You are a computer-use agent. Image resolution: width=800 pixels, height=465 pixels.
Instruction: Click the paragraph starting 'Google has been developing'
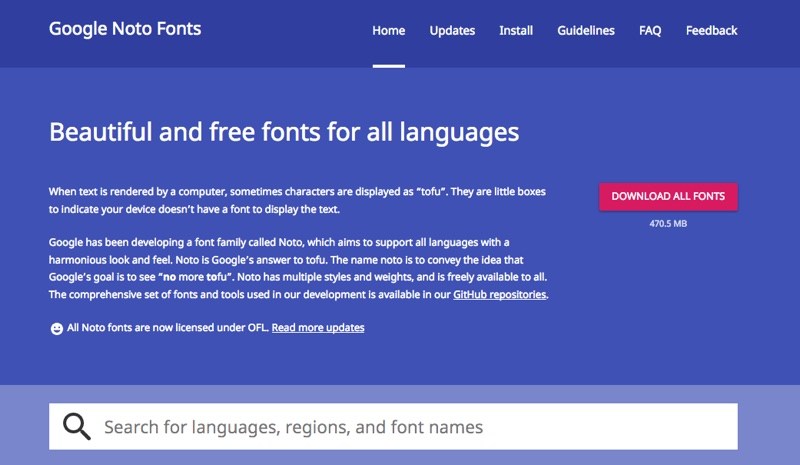(x=298, y=268)
